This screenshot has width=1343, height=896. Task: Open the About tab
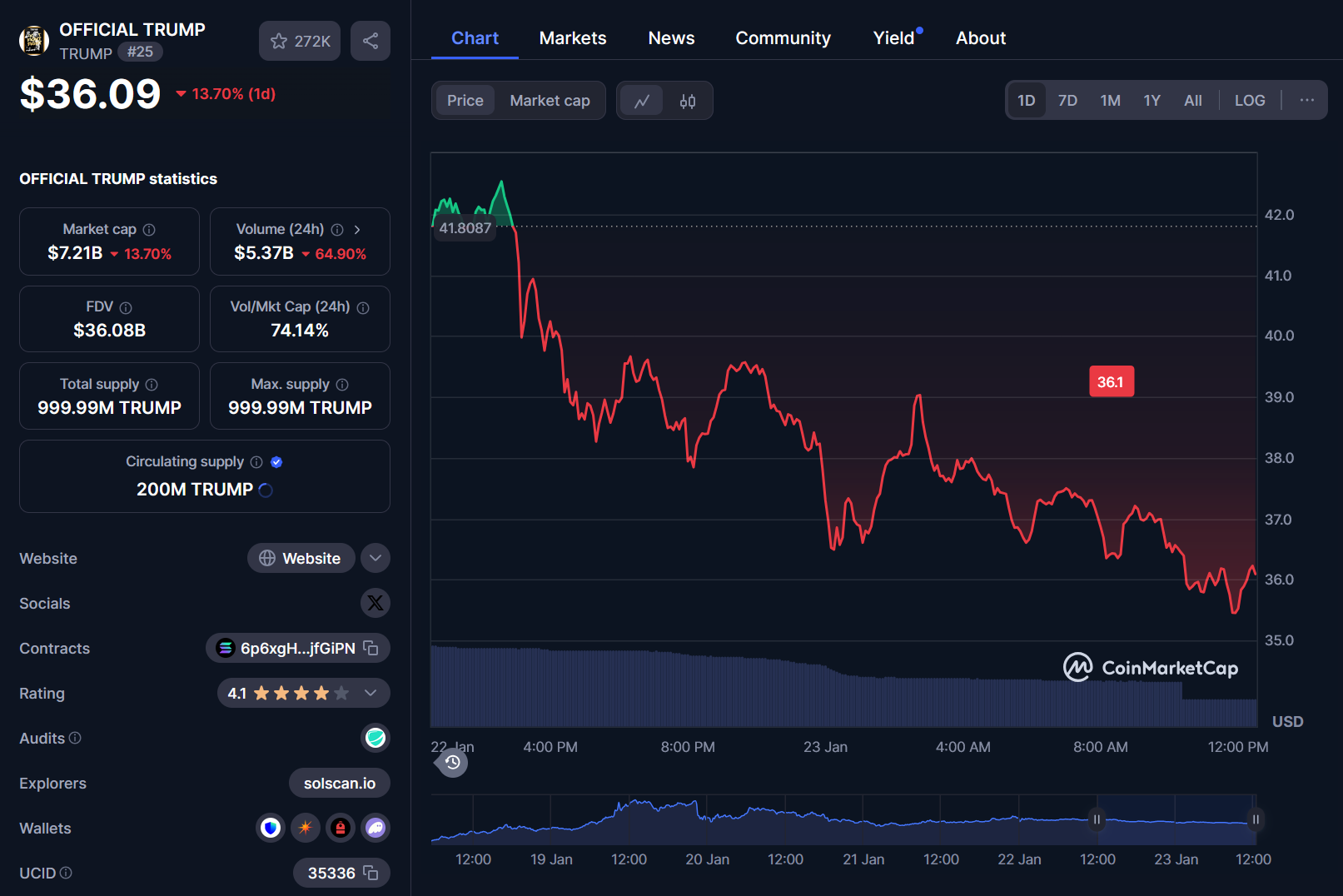pos(981,38)
